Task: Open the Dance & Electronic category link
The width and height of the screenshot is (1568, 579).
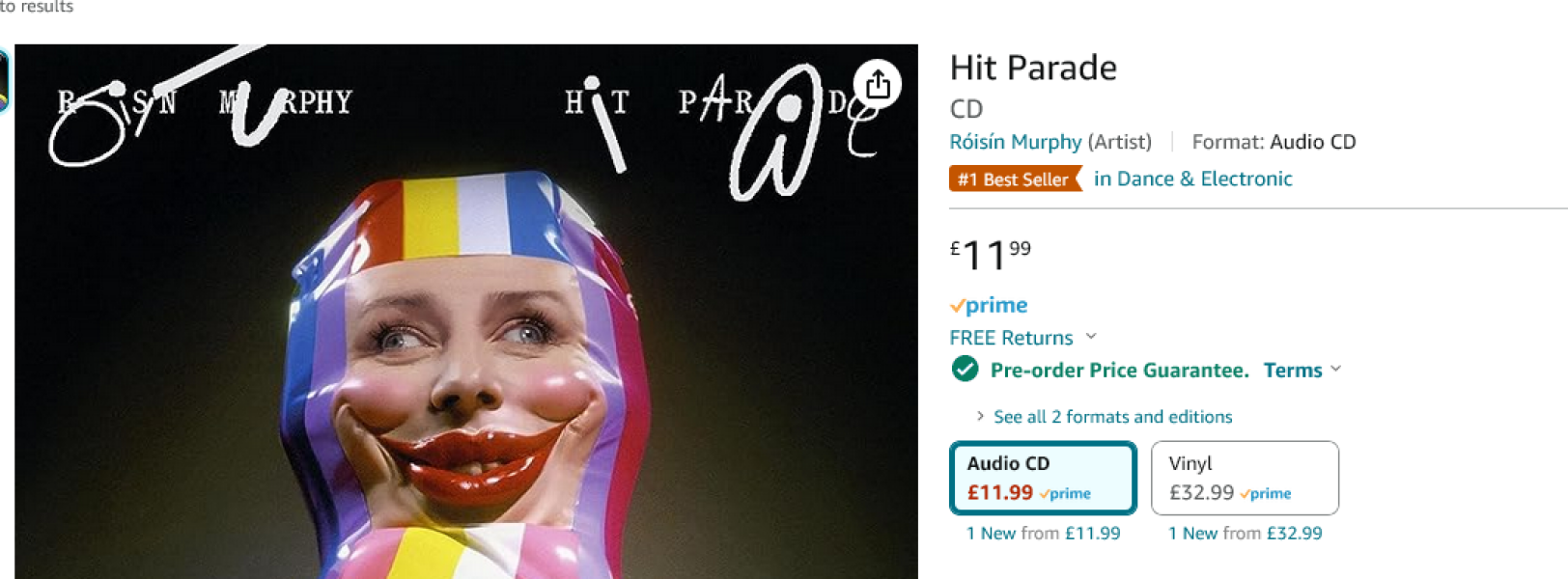Action: 1192,179
